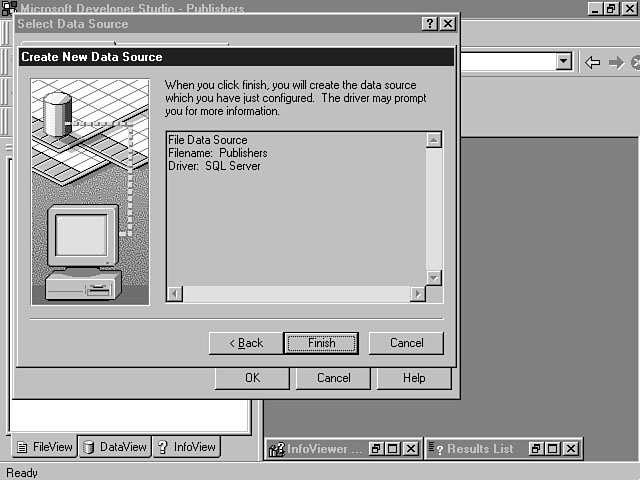Open the toolbar combo box dropdown arrow
This screenshot has width=640, height=480.
point(564,62)
